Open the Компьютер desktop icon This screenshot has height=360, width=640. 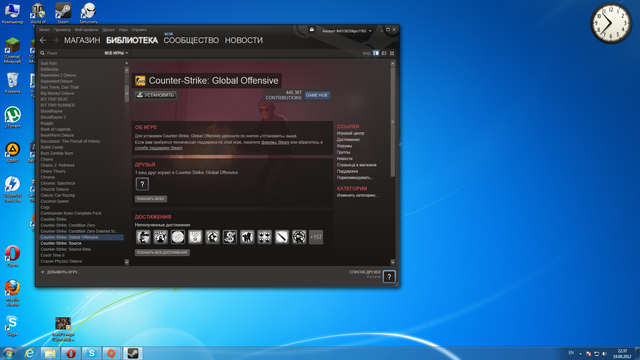(12, 13)
